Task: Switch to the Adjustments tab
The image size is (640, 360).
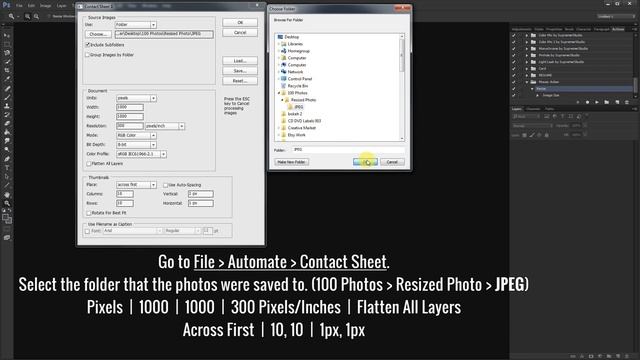Action: pos(522,29)
